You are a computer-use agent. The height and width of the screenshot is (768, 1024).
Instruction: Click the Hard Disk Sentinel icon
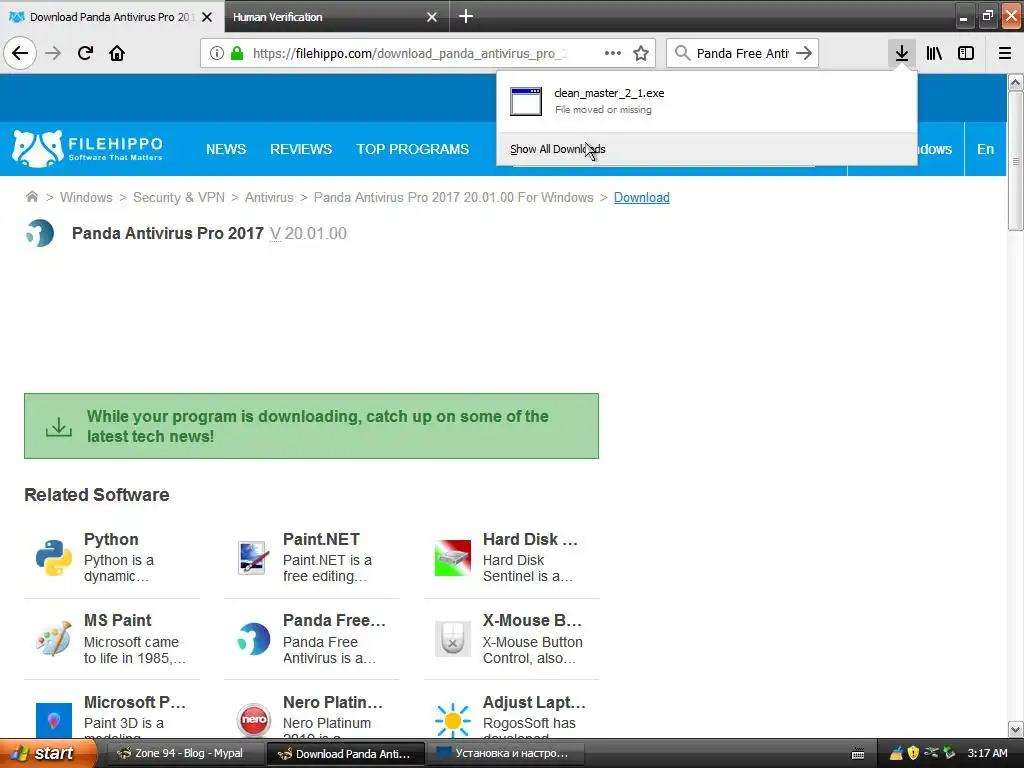click(453, 558)
